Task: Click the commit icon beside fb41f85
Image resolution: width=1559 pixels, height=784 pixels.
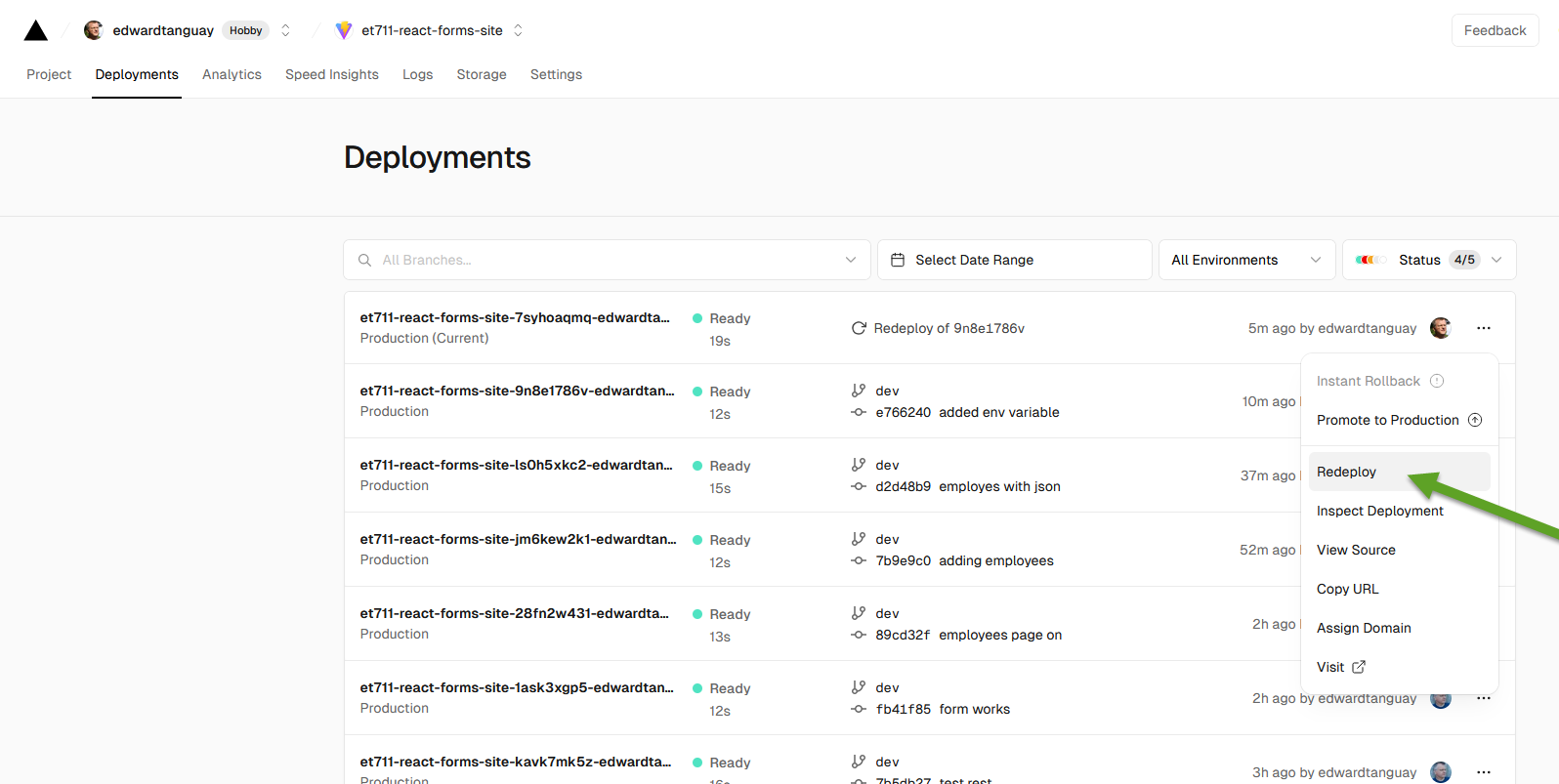Action: [859, 709]
